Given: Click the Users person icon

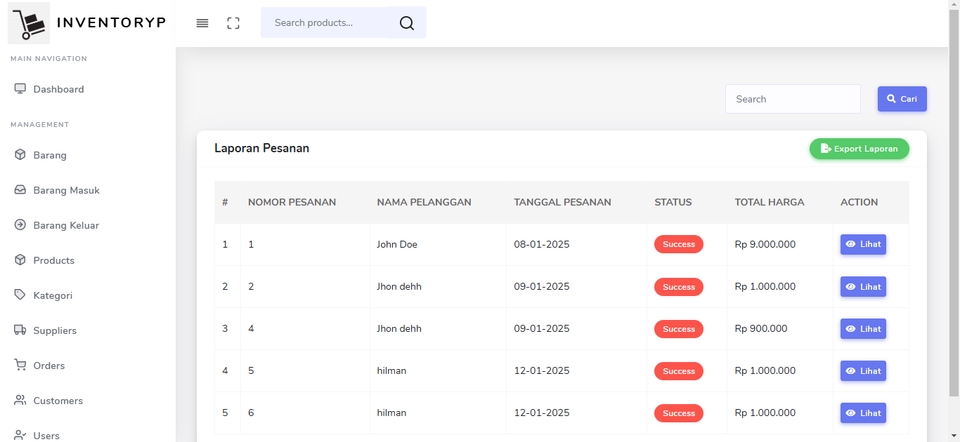Looking at the screenshot, I should 20,435.
